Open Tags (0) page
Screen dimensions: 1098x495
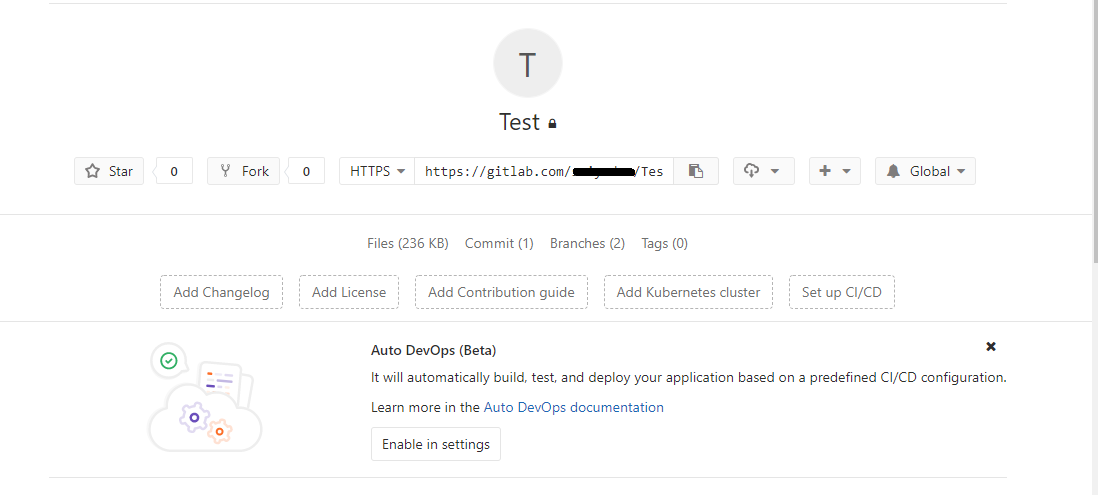click(665, 243)
